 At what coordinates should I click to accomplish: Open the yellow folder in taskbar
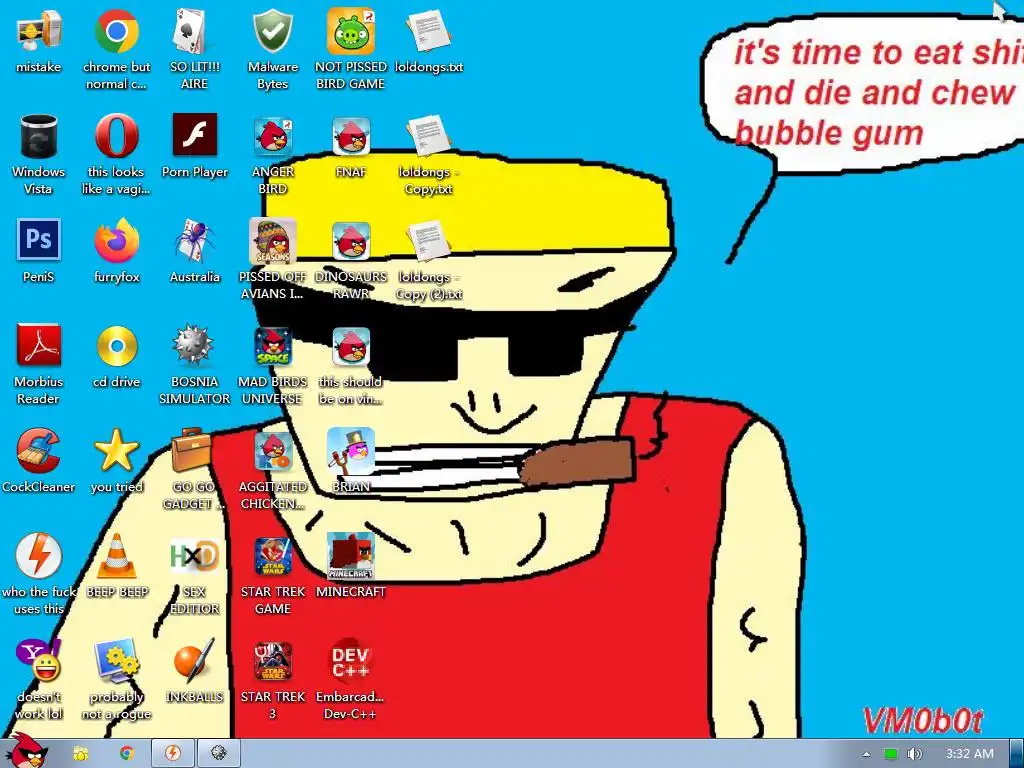81,754
